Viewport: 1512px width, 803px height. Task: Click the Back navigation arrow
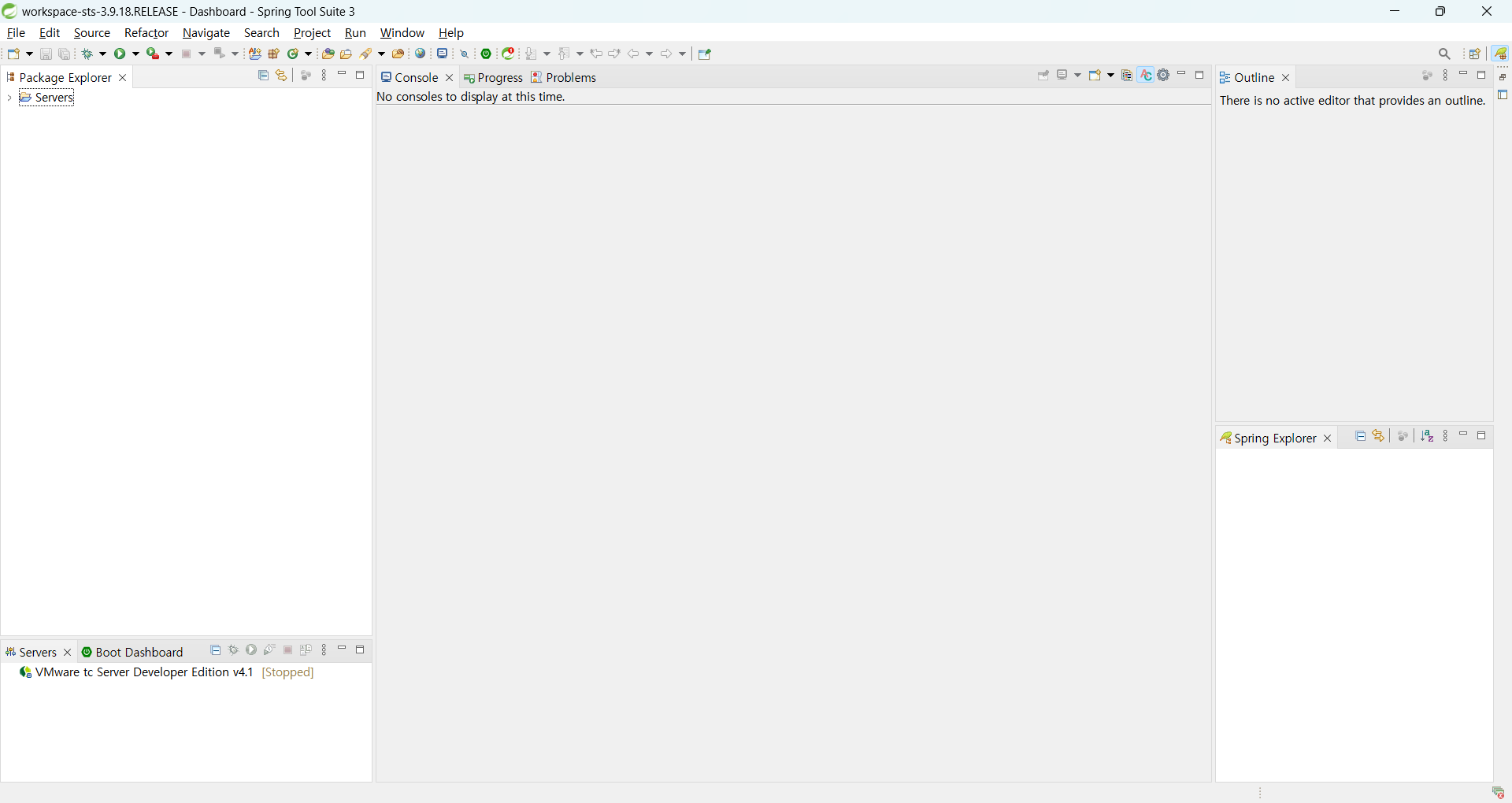click(x=635, y=54)
